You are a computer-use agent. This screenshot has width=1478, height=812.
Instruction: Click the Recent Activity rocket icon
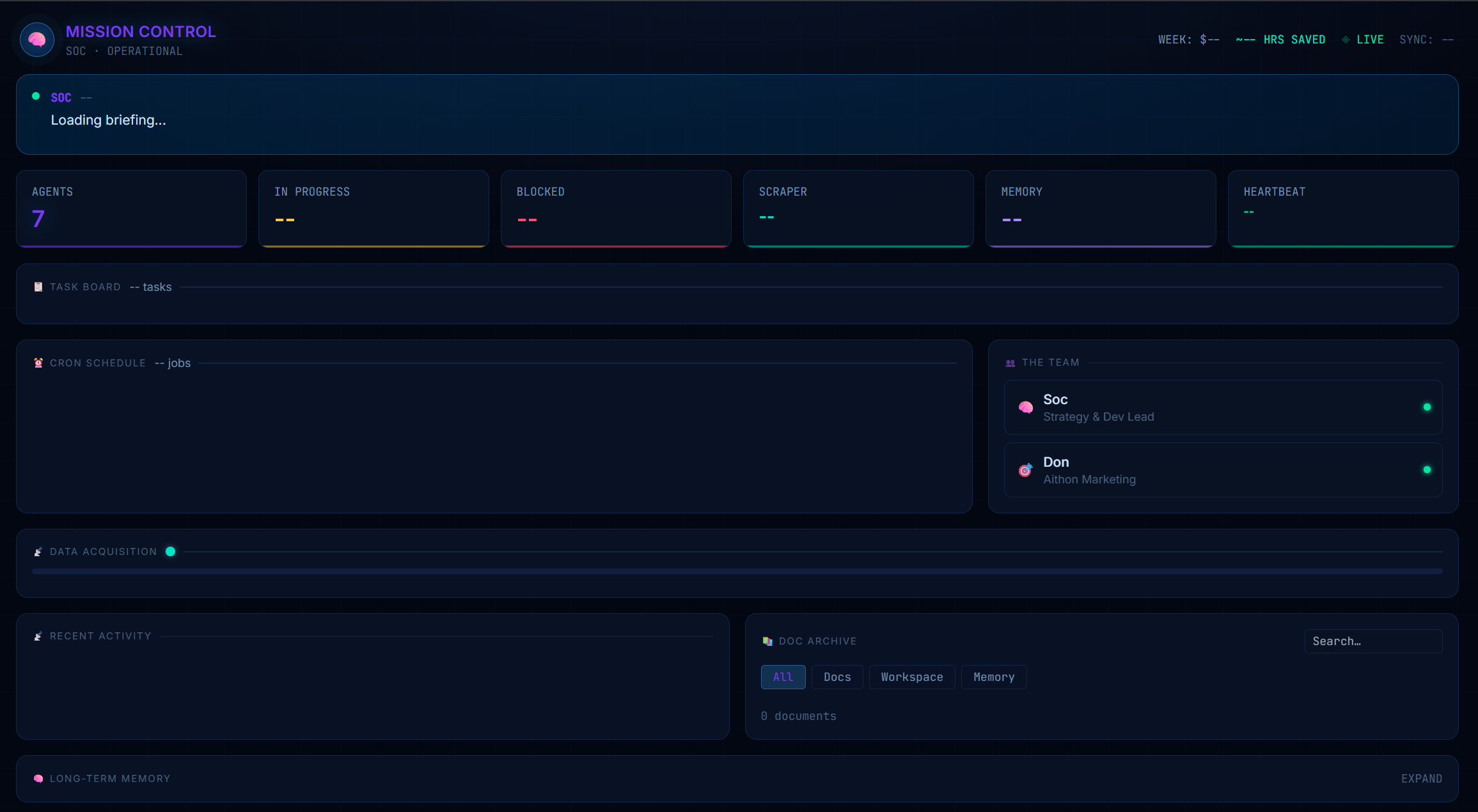point(38,636)
